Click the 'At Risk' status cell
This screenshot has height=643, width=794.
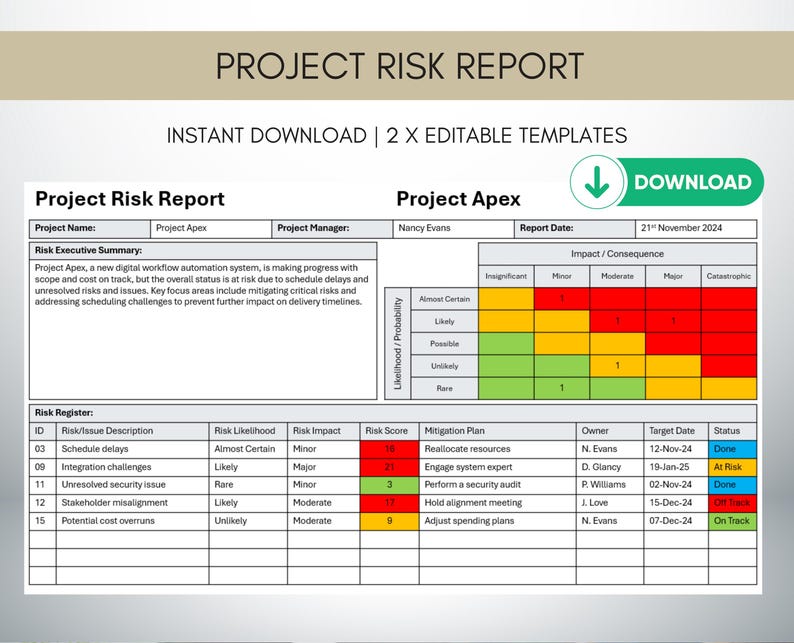(x=732, y=467)
